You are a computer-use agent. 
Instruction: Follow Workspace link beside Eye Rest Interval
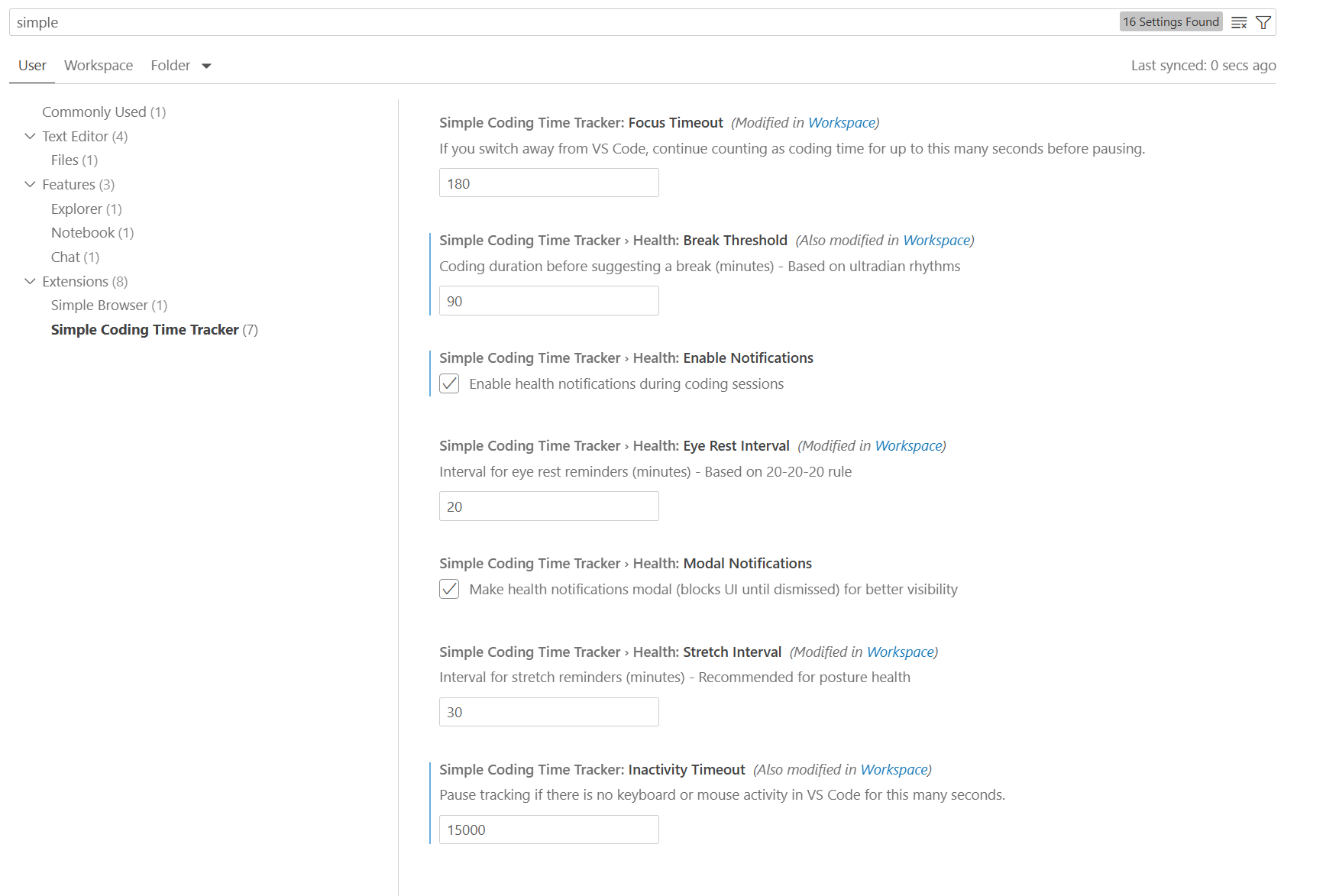[909, 446]
